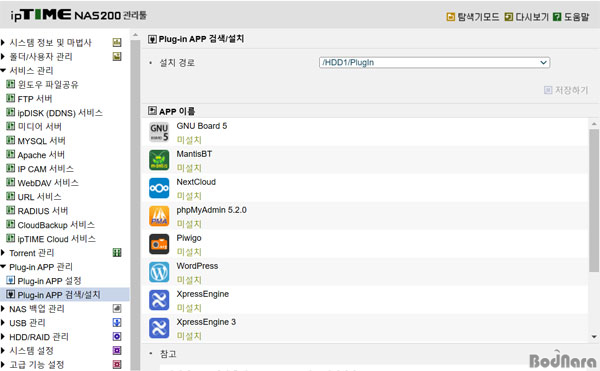Screen dimensions: 600x371
Task: Click the 탐색기모드 icon in header
Action: pyautogui.click(x=451, y=17)
